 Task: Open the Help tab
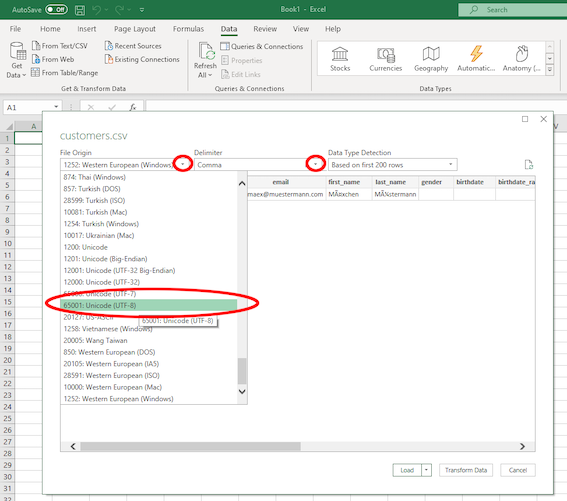pos(333,29)
